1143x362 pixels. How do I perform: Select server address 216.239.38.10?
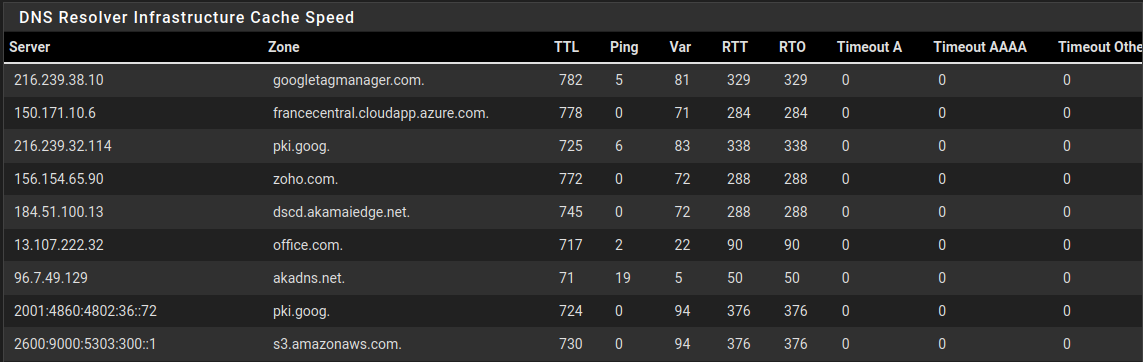[58, 80]
